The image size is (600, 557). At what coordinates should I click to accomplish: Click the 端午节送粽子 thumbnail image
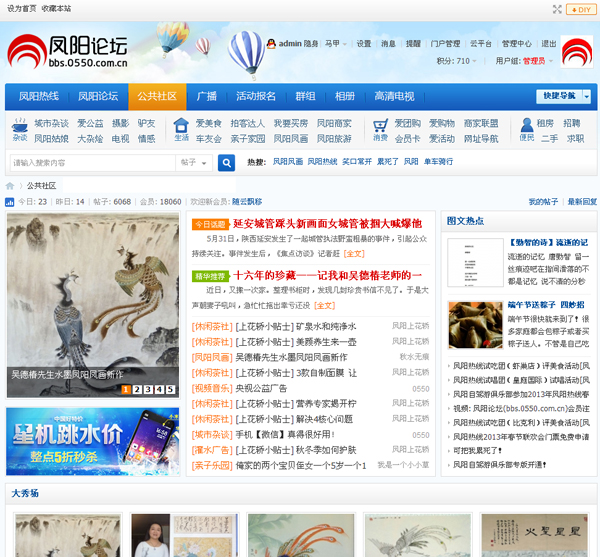tap(475, 325)
